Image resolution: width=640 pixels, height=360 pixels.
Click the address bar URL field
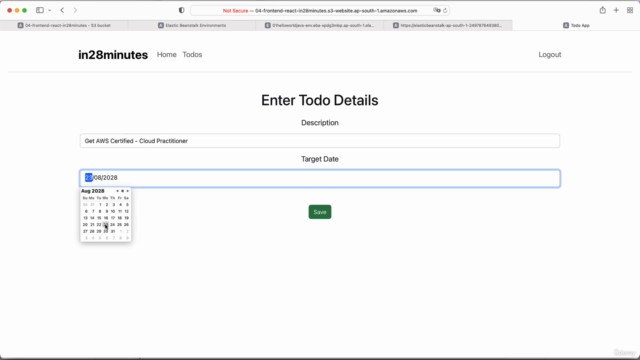(x=320, y=11)
